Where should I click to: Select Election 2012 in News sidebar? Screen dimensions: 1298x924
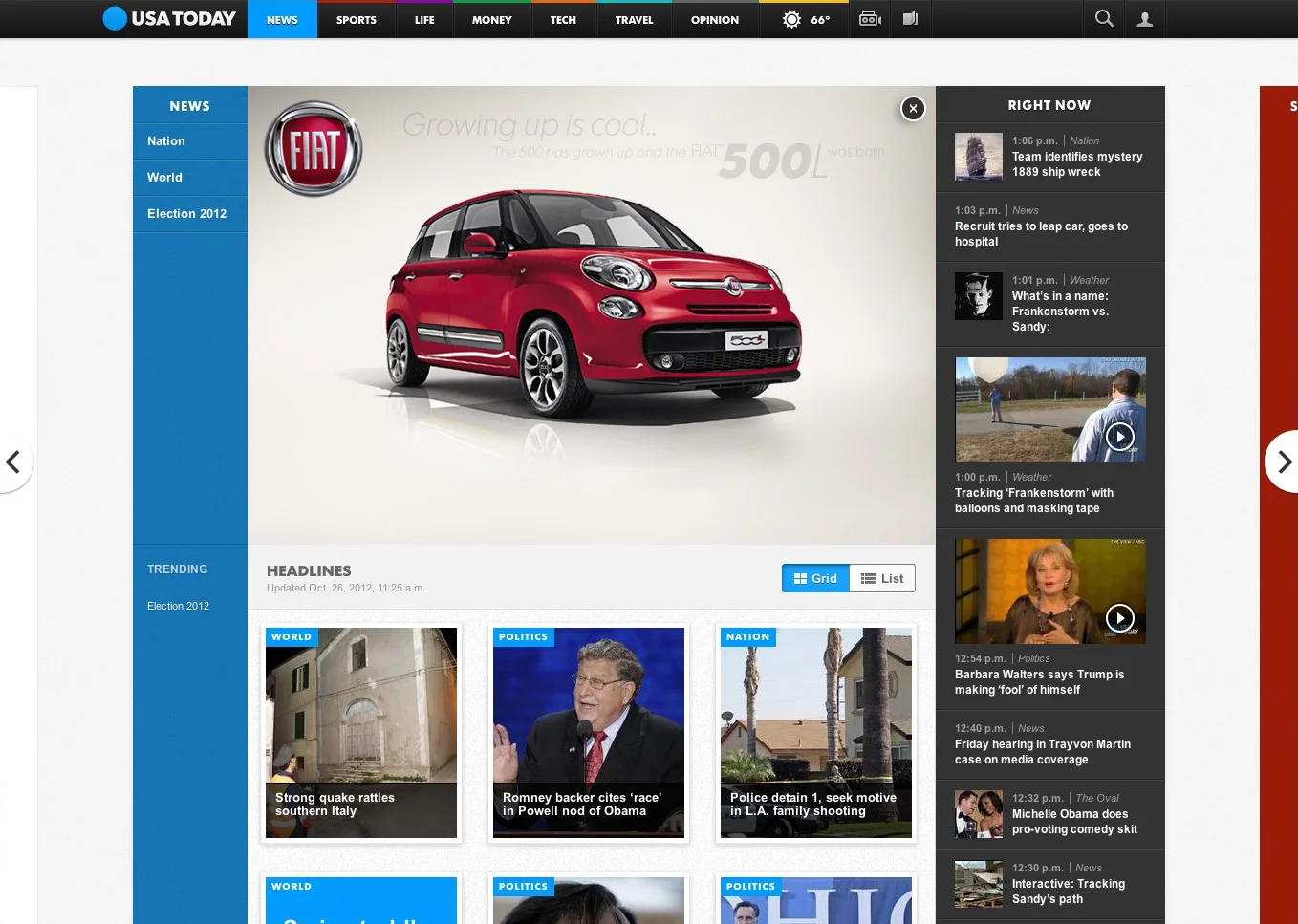pos(190,214)
